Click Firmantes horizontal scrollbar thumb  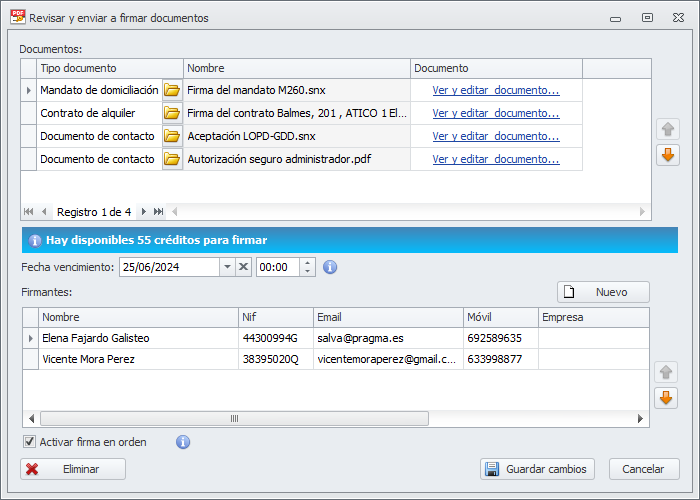point(234,418)
